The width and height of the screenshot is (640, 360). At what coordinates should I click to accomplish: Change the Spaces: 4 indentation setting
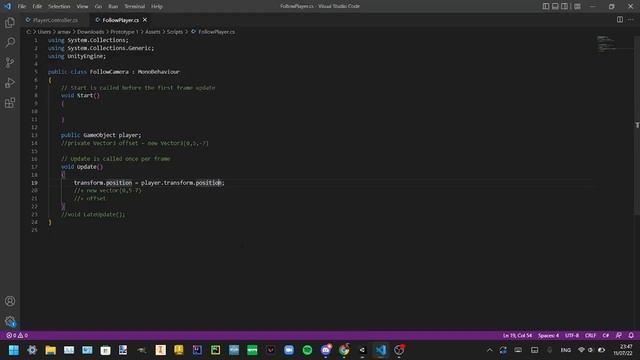548,336
